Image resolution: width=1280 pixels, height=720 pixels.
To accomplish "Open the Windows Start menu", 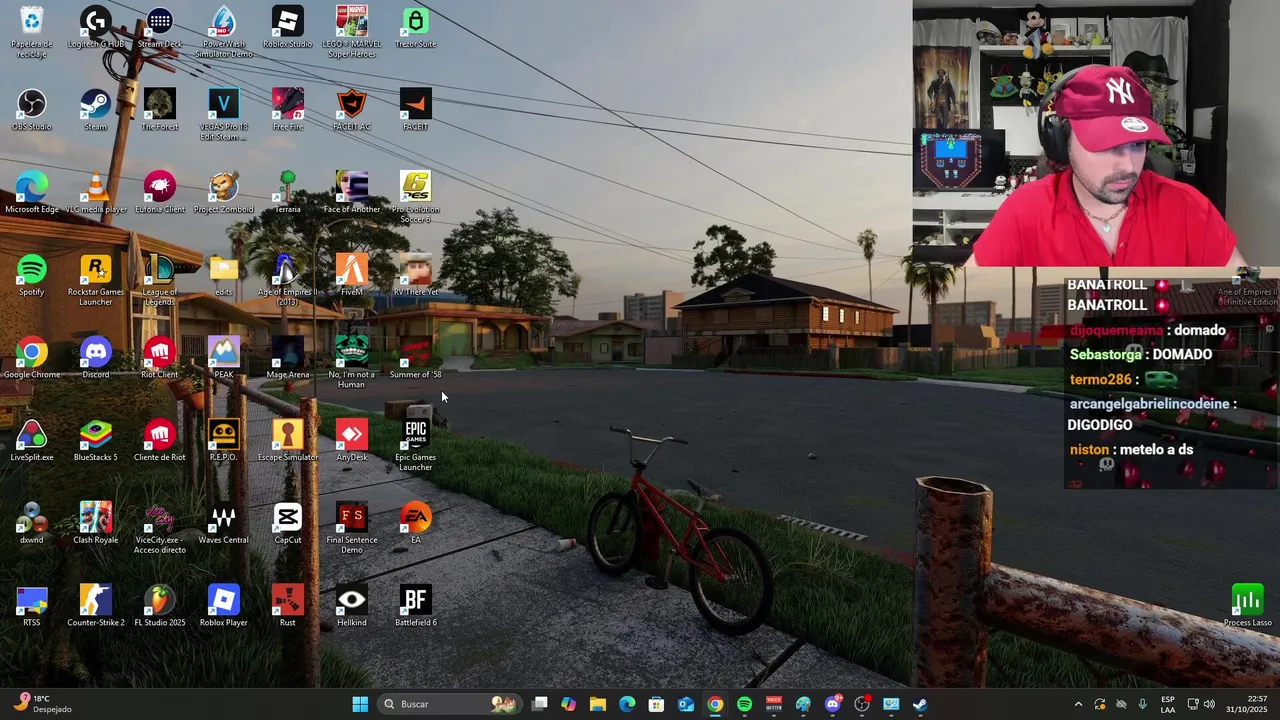I will (360, 704).
